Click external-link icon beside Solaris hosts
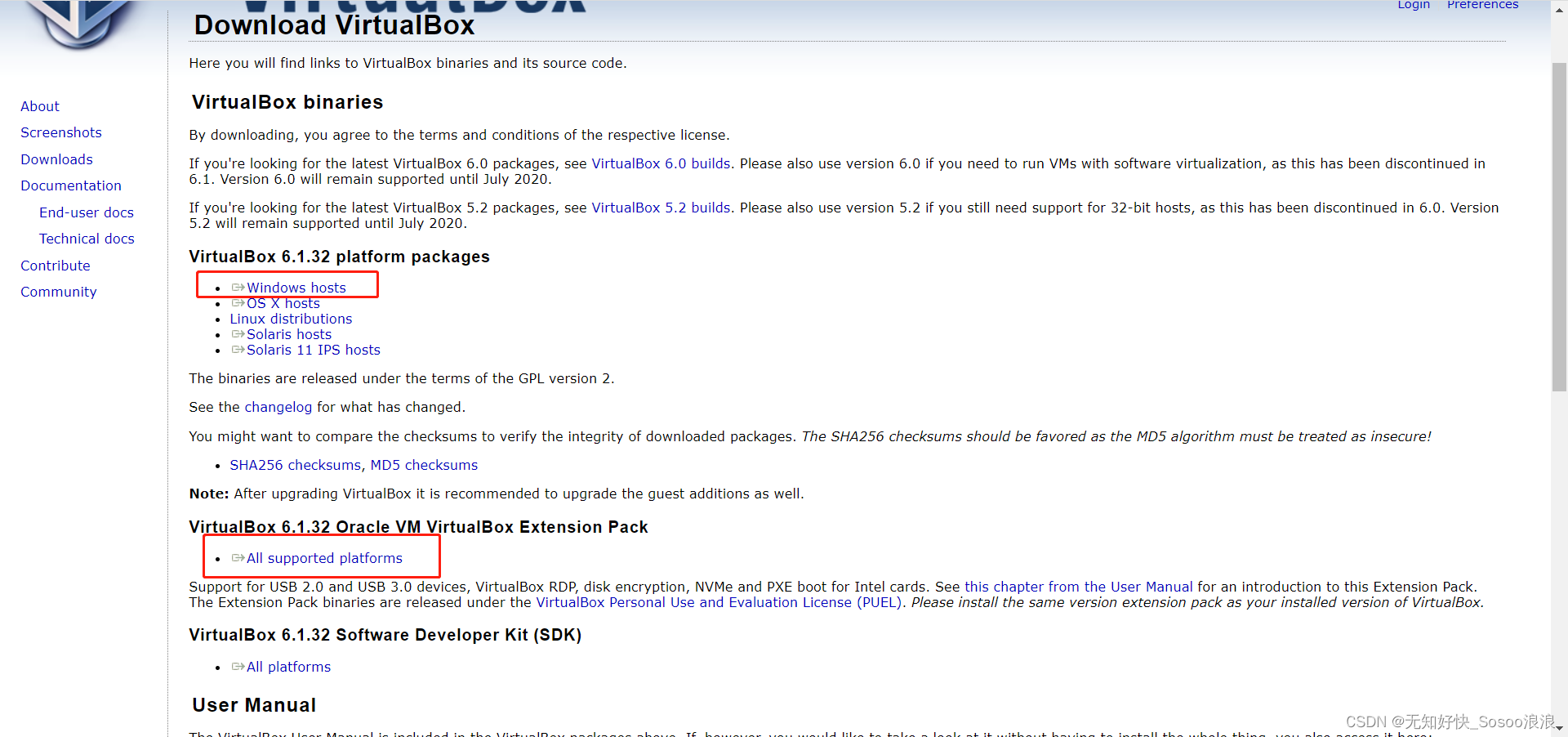The image size is (1568, 737). (238, 334)
